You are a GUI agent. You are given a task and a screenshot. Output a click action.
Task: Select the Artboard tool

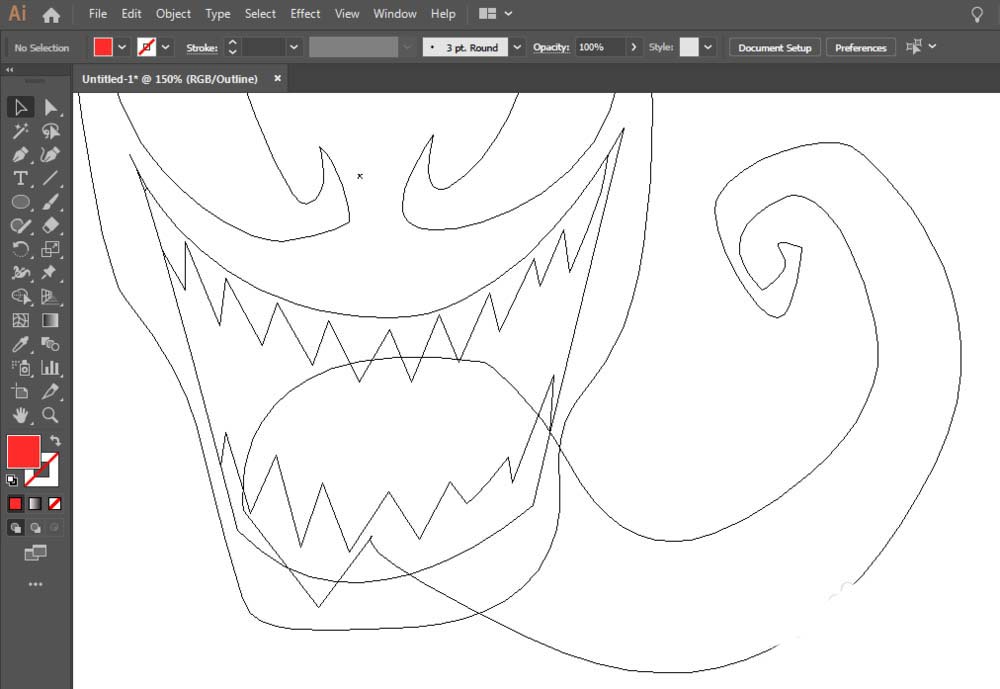[20, 391]
